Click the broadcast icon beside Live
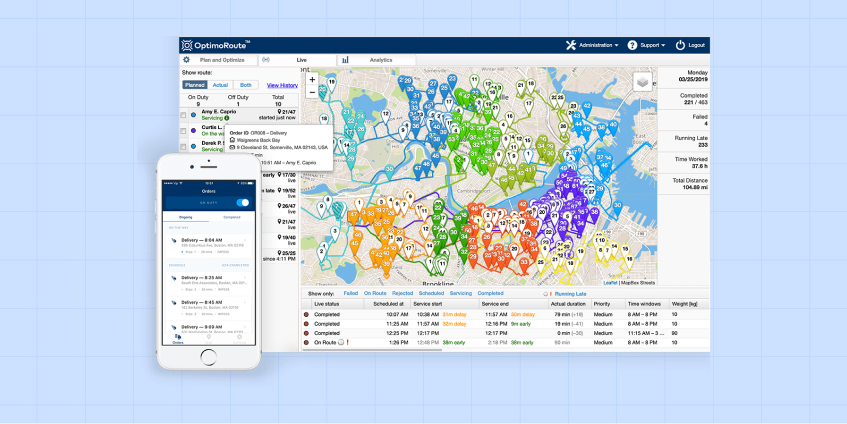This screenshot has width=847, height=424. pos(266,60)
